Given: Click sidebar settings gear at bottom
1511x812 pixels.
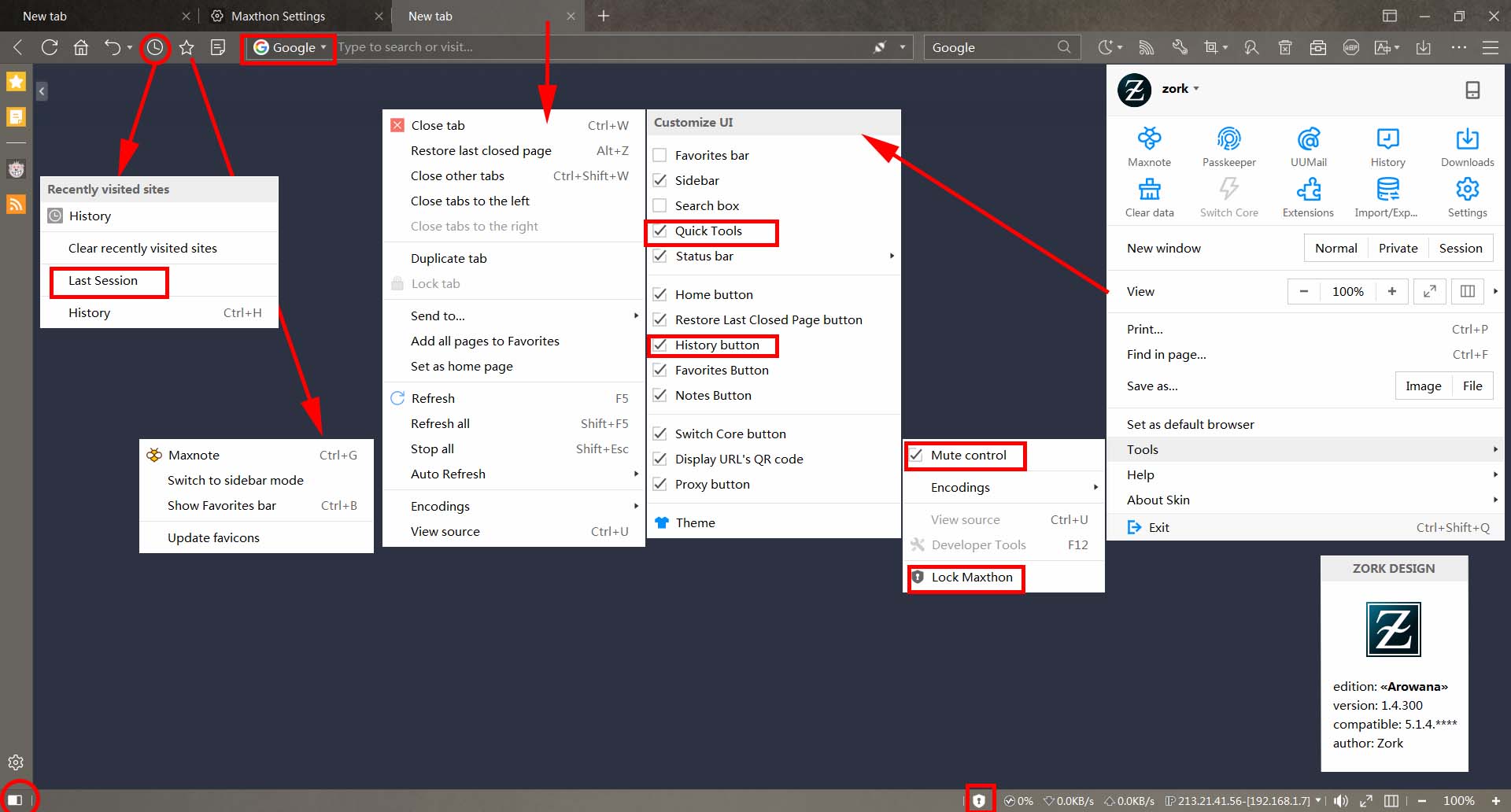Looking at the screenshot, I should click(16, 762).
